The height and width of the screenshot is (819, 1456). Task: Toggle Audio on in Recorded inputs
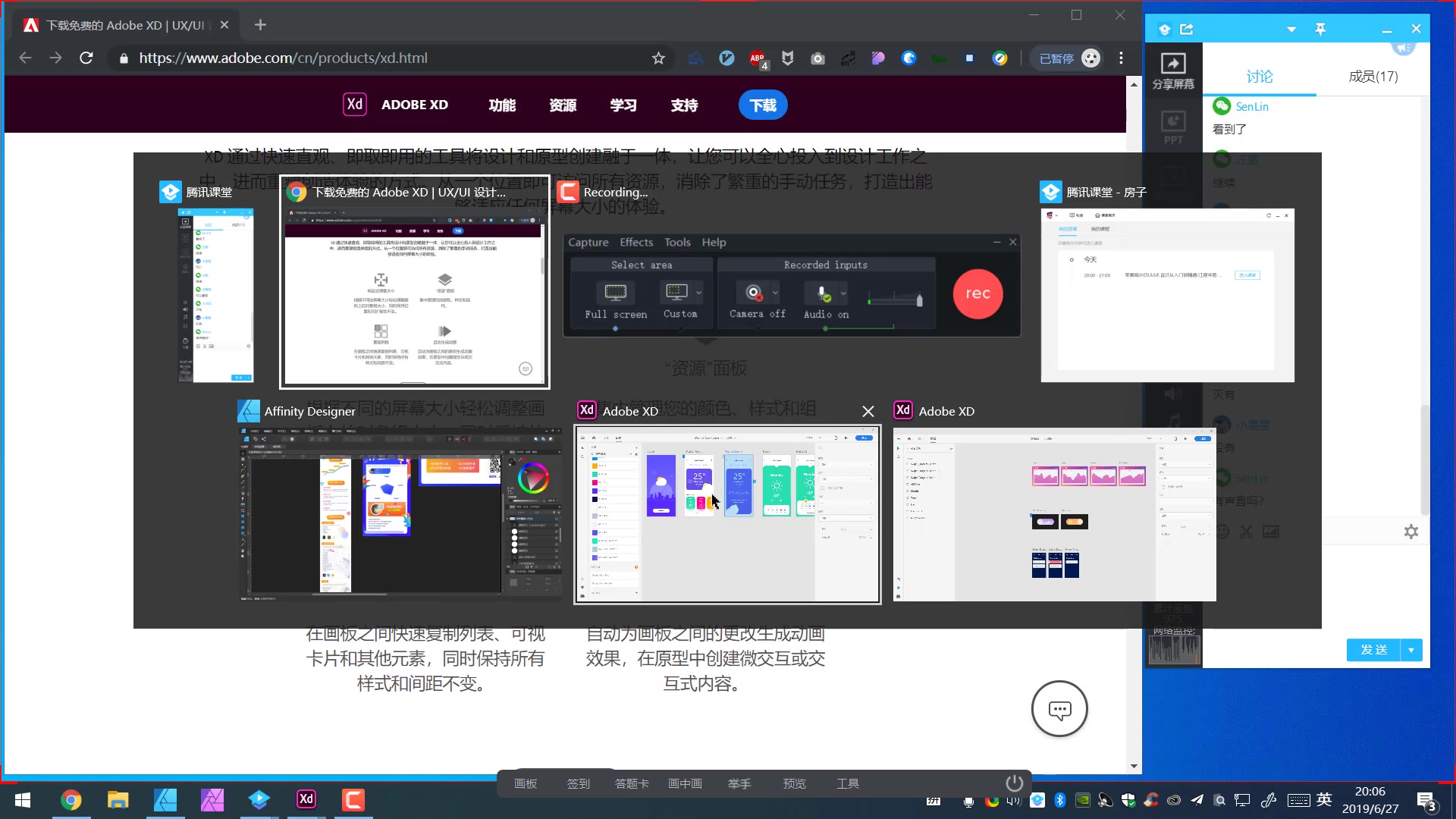click(x=823, y=293)
